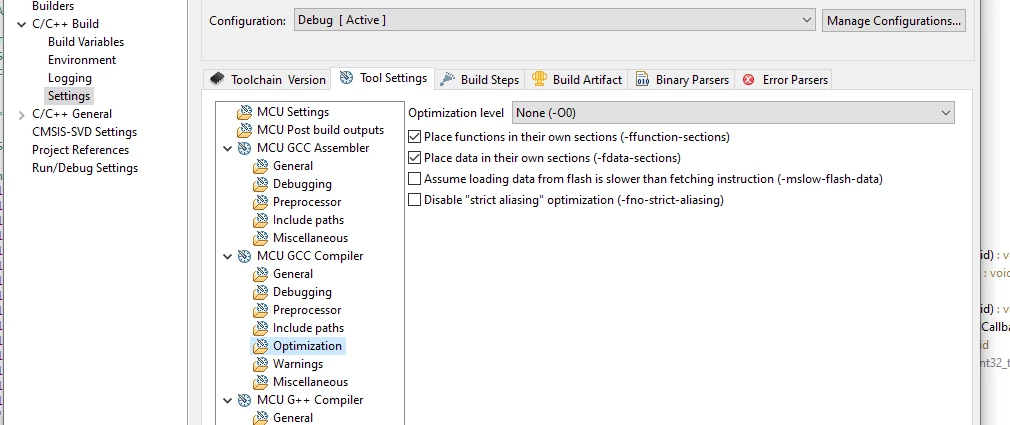
Task: Click the MCU G++ Compiler tool icon
Action: [x=244, y=401]
